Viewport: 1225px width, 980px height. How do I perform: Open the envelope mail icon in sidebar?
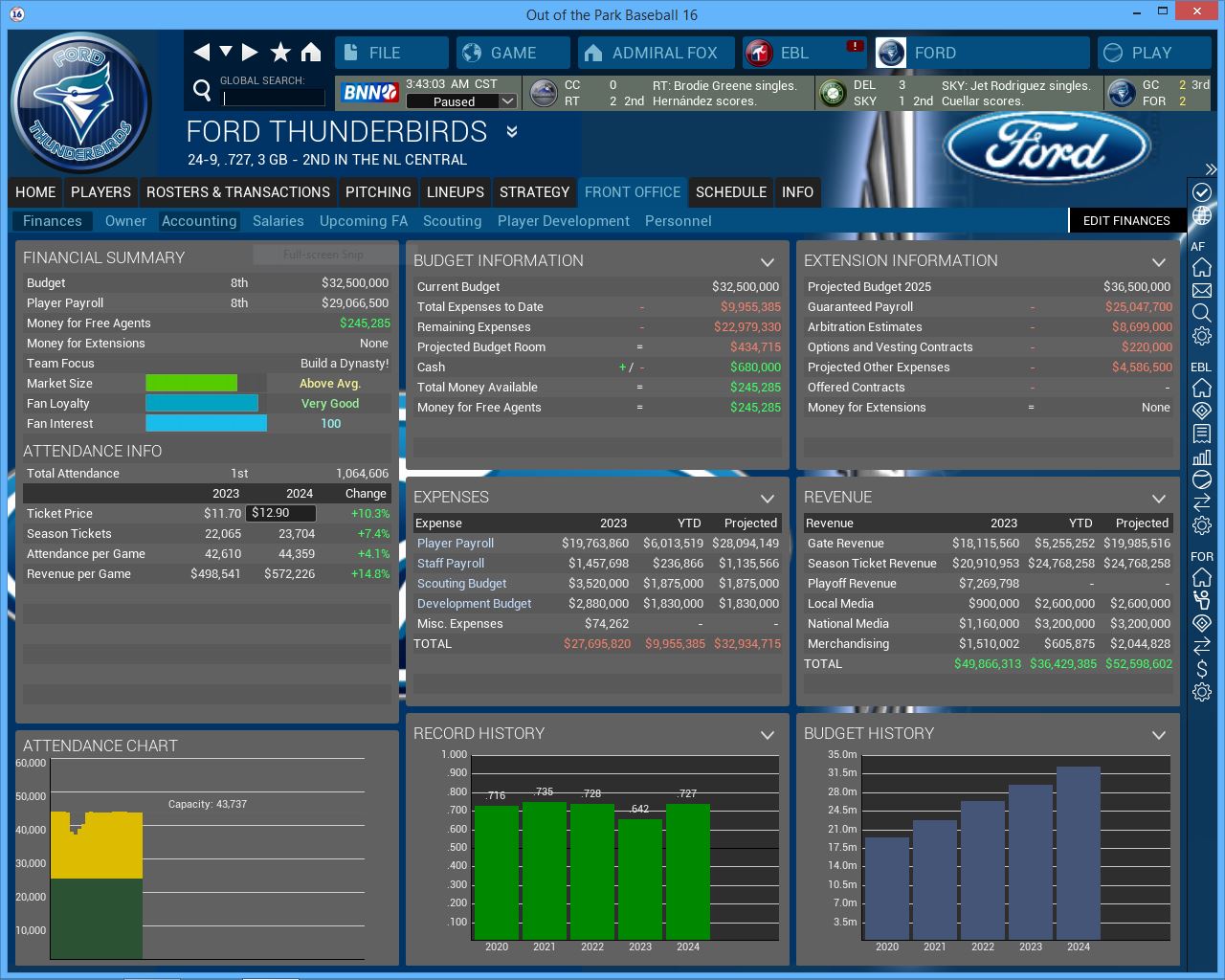pyautogui.click(x=1202, y=290)
